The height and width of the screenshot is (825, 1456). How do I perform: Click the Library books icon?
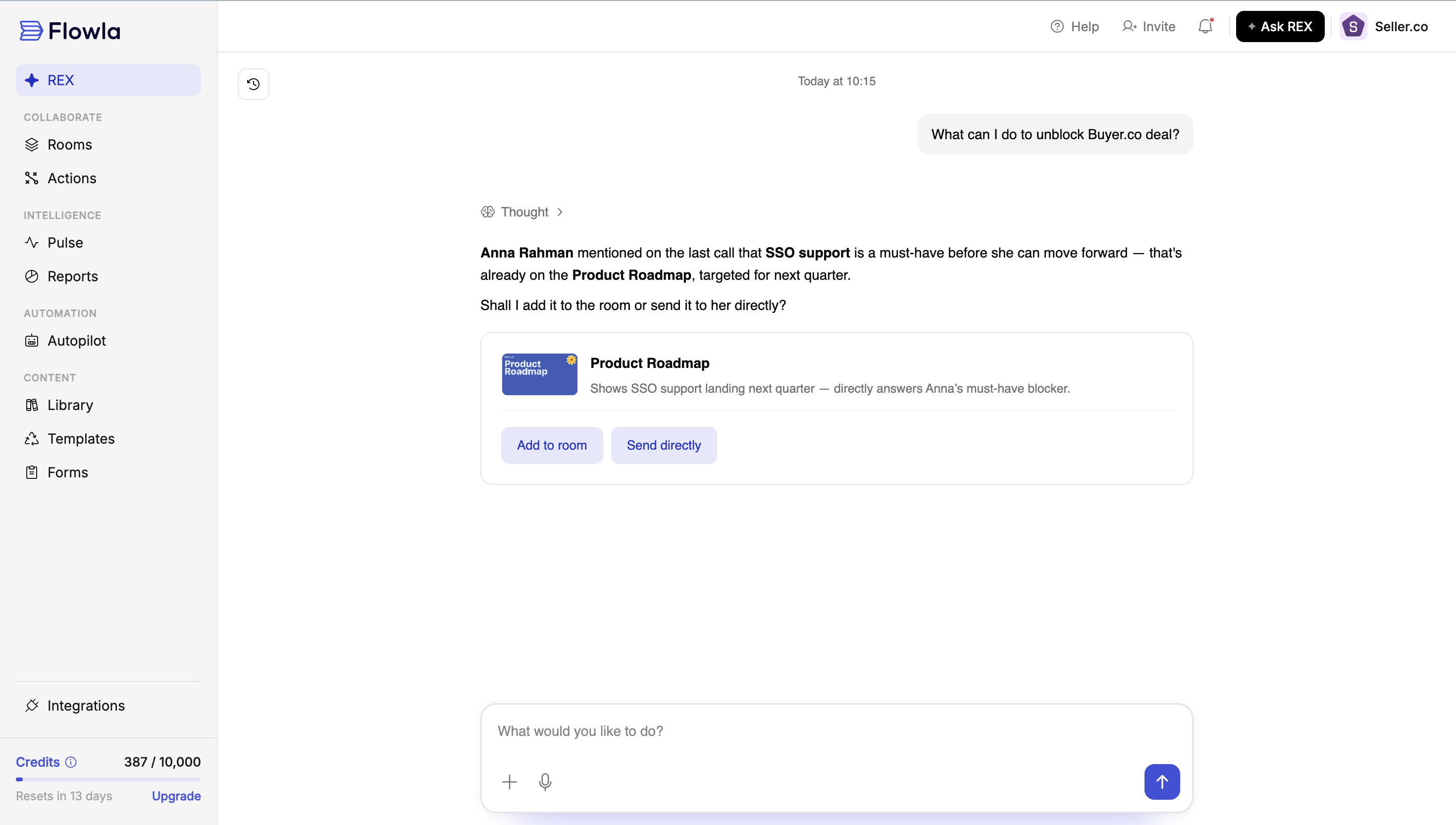click(x=32, y=405)
